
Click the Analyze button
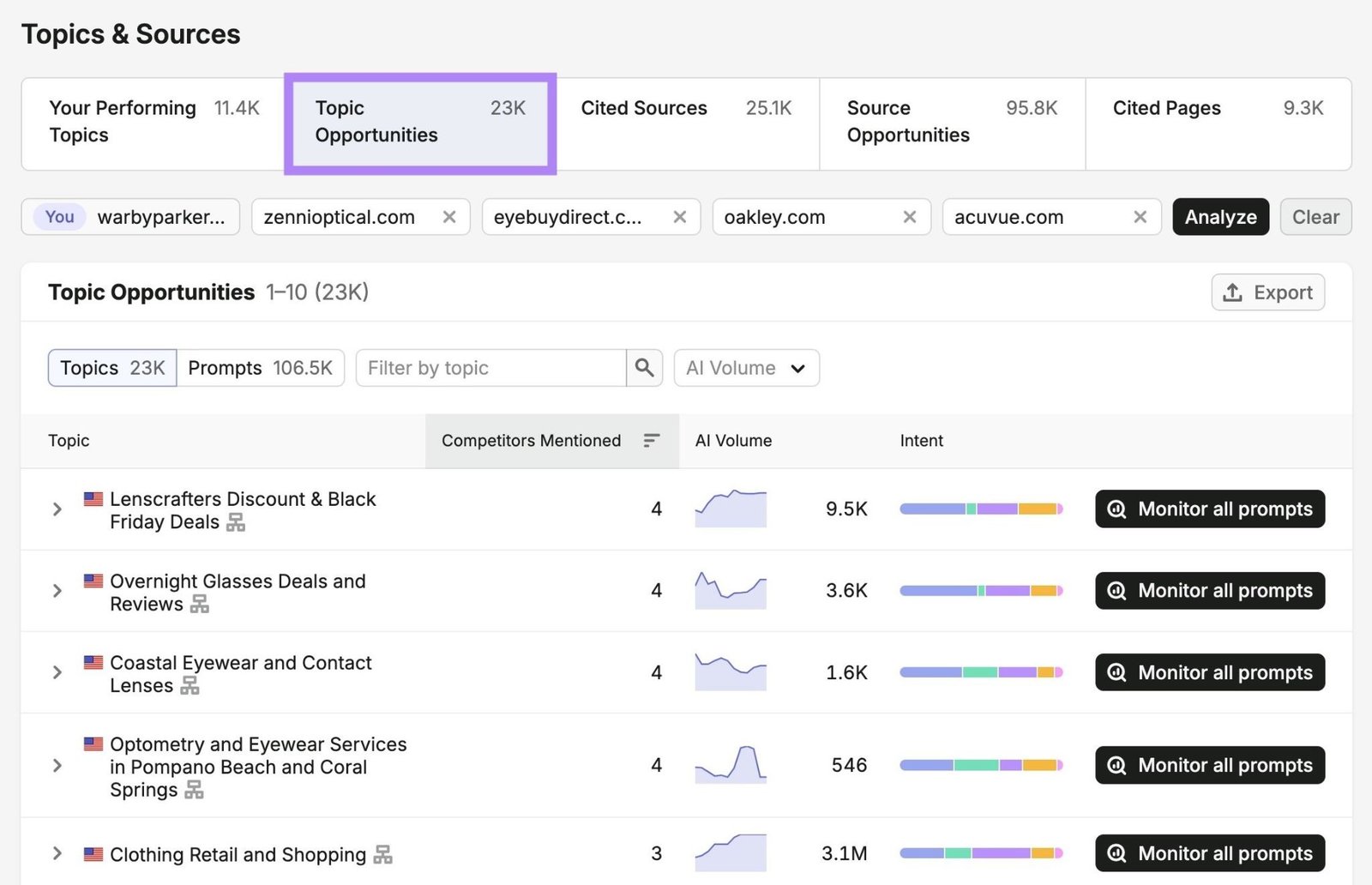coord(1220,217)
